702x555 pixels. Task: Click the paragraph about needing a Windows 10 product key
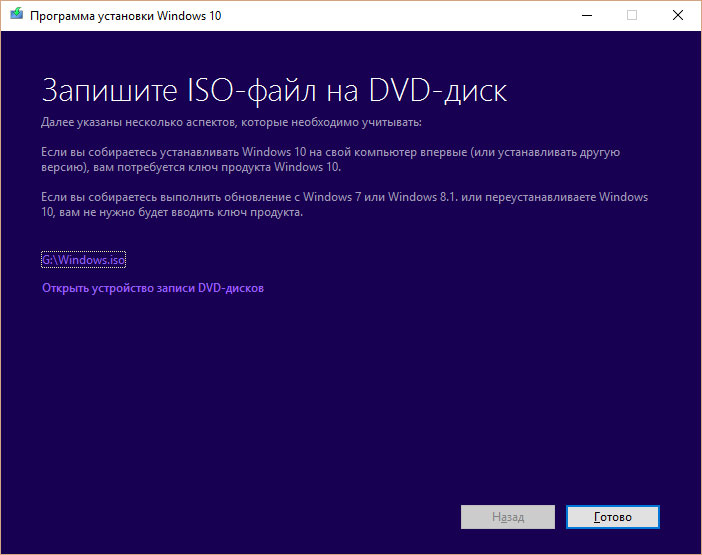click(x=330, y=159)
